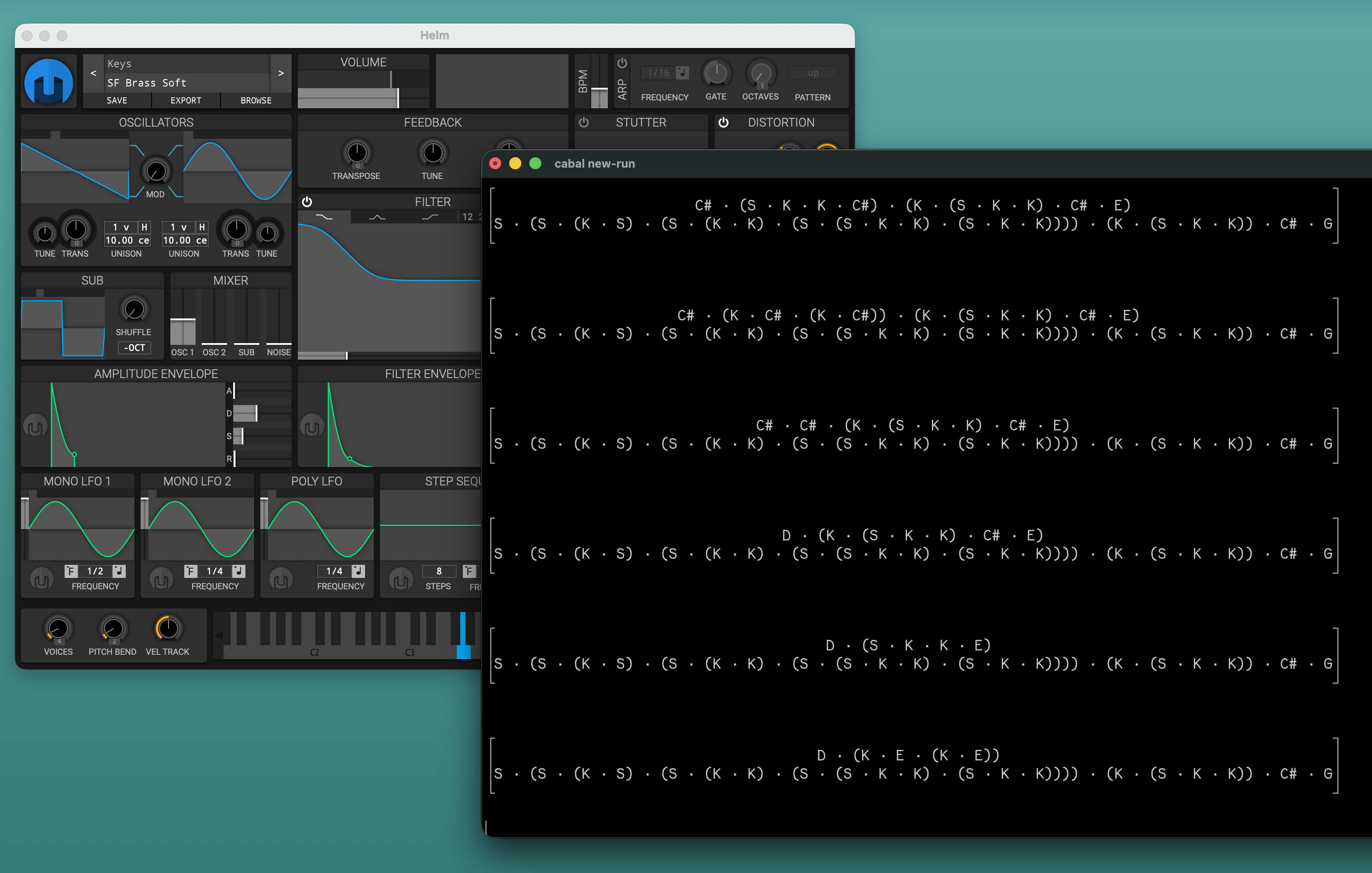Enable the Stutter section power toggle

click(x=583, y=122)
